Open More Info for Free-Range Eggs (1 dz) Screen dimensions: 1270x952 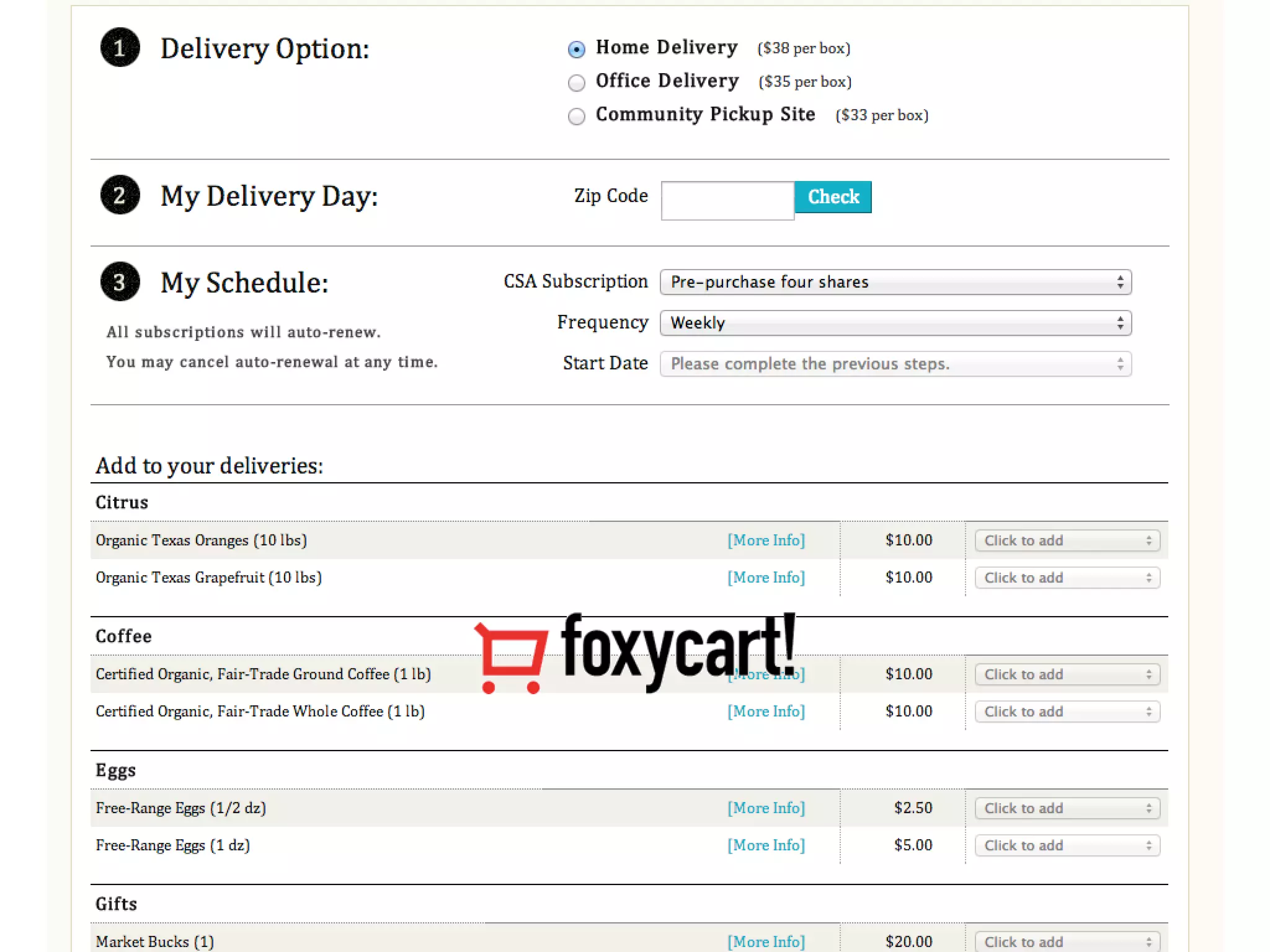766,845
